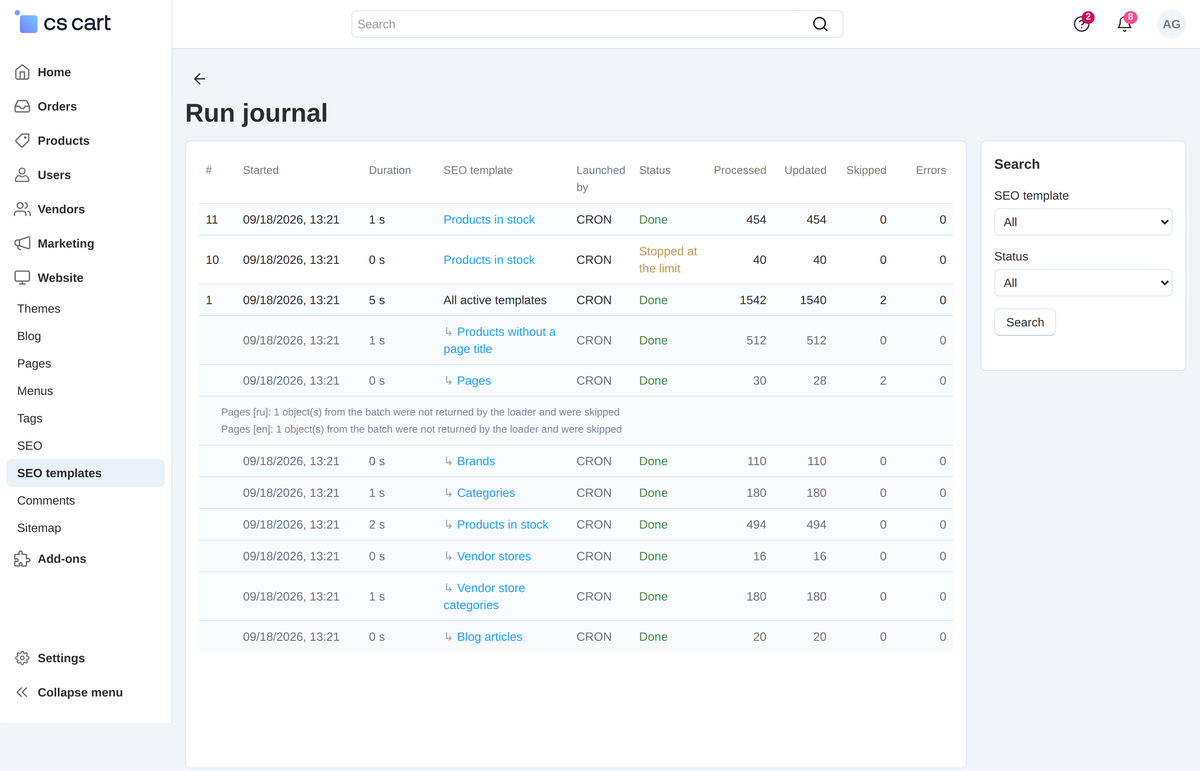Image resolution: width=1200 pixels, height=771 pixels.
Task: Click the Duration column header
Action: 390,170
